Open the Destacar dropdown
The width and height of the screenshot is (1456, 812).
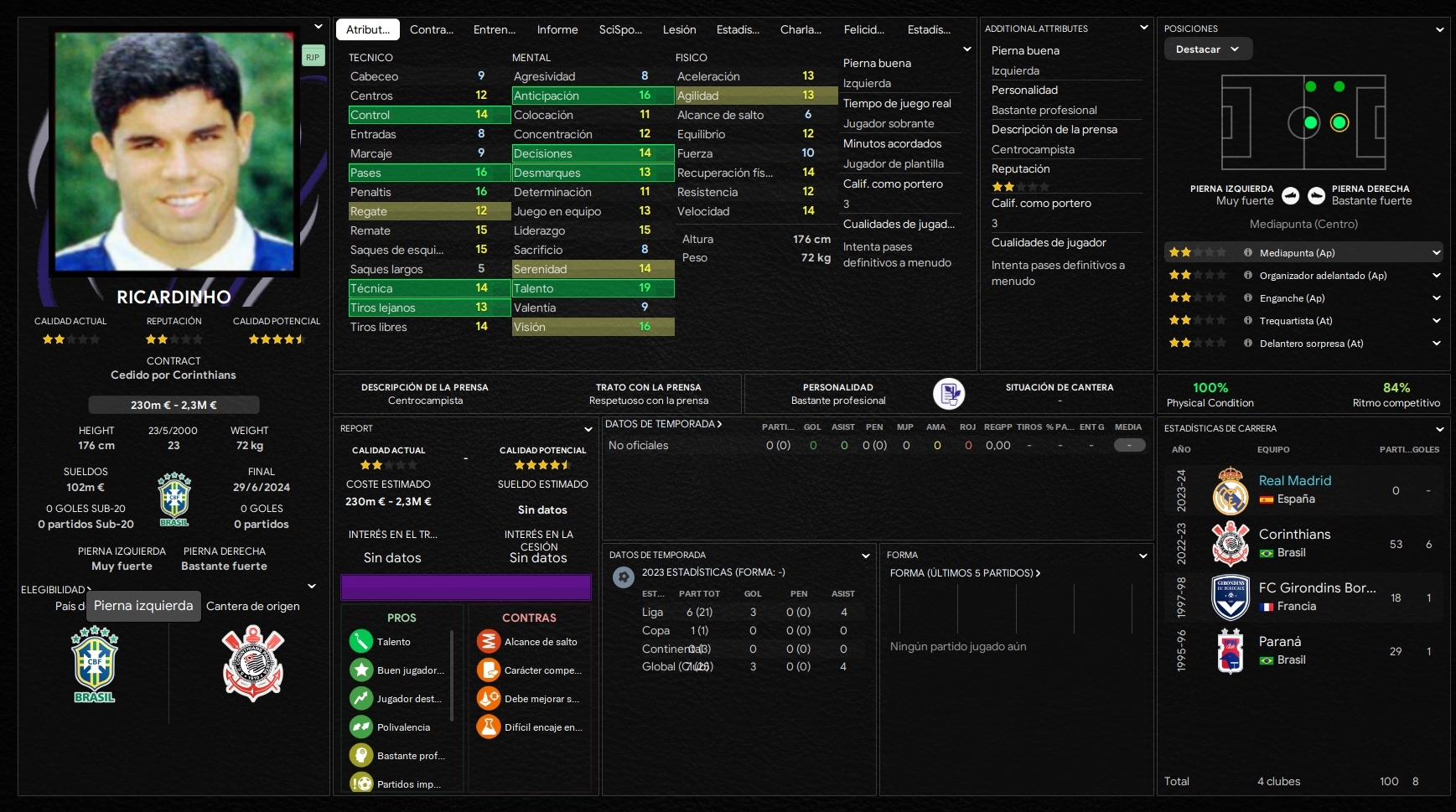[x=1208, y=49]
